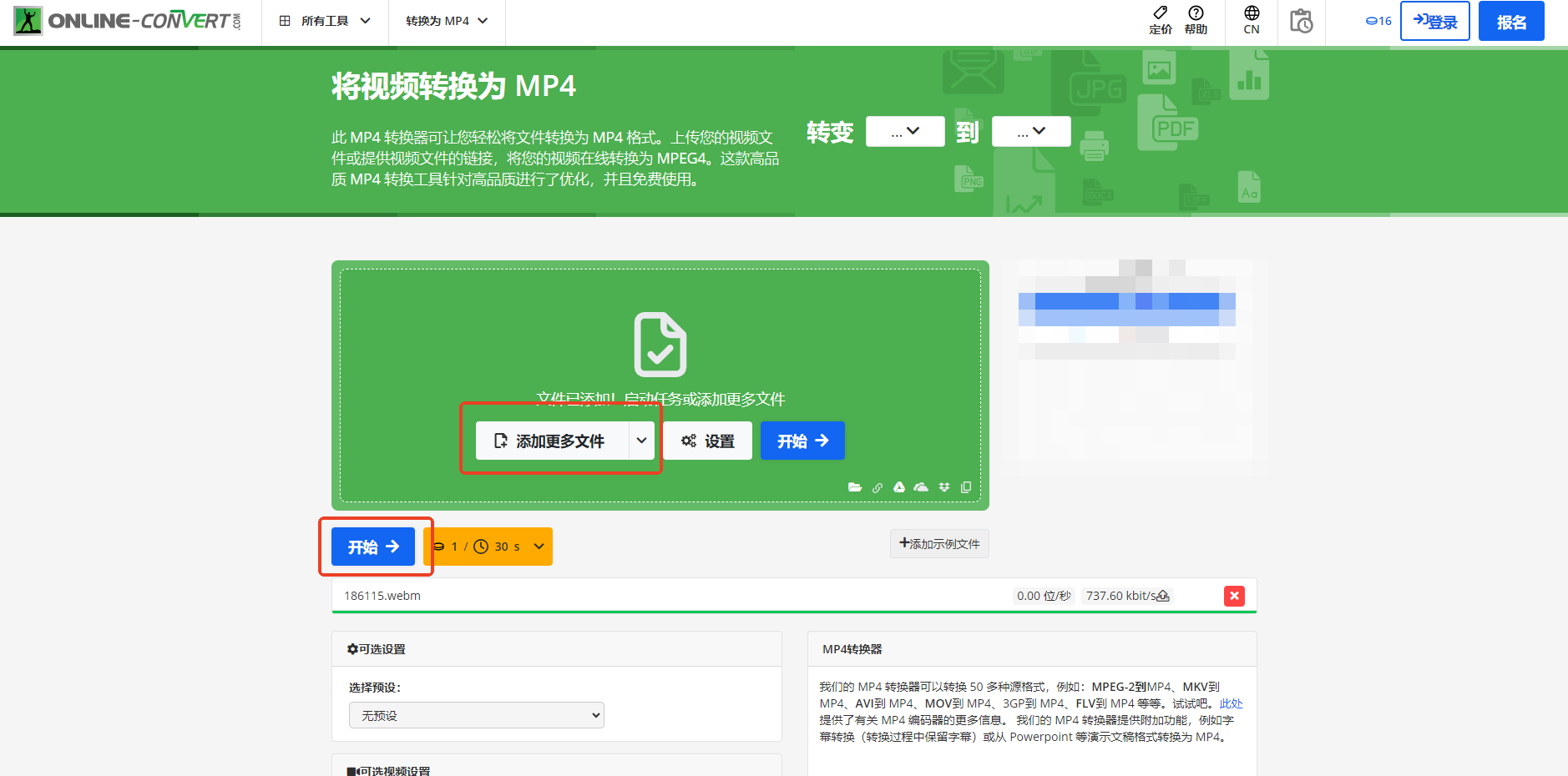
Task: Click the Online-Convert logo
Action: point(125,20)
